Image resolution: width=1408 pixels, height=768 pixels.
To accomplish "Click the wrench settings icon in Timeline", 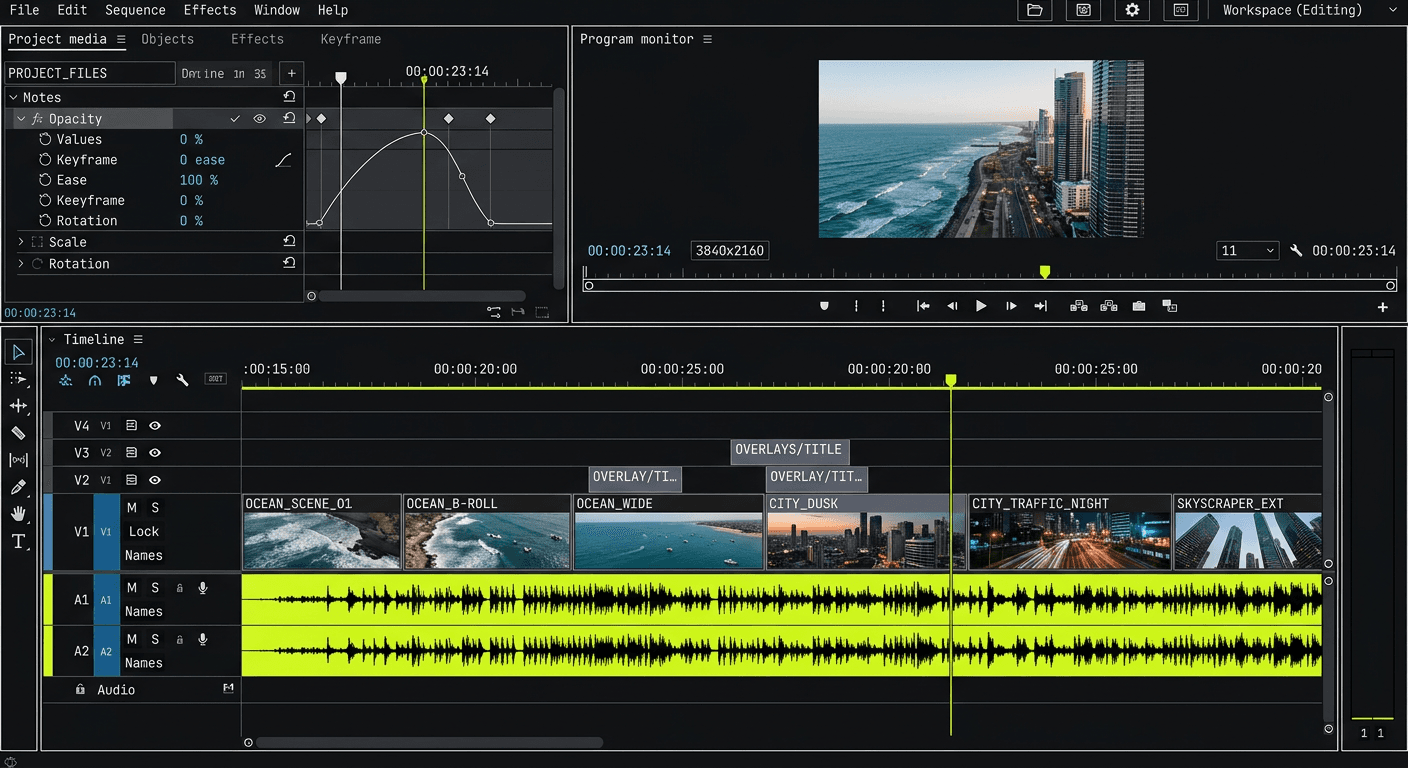I will coord(182,380).
